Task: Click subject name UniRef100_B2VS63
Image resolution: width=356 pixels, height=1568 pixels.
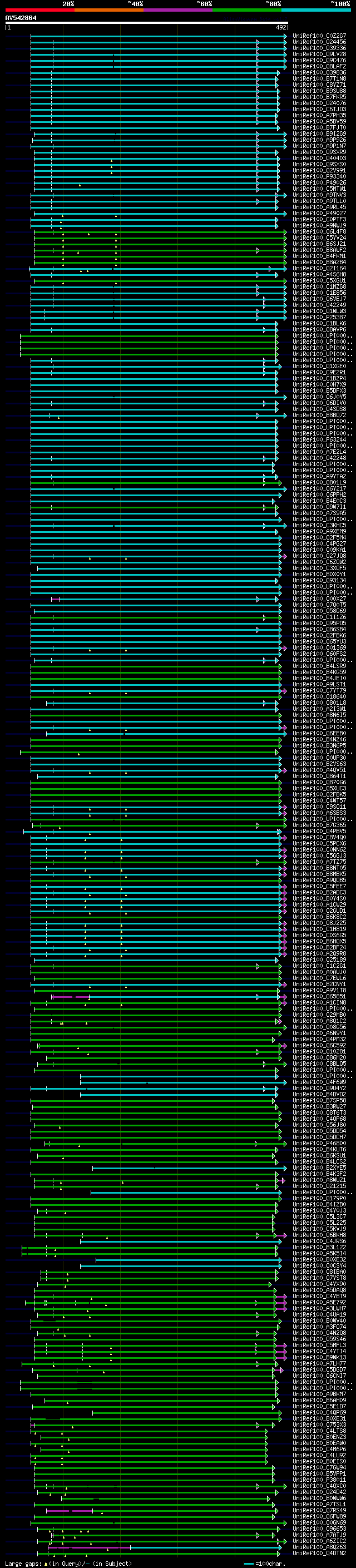Action: (x=319, y=764)
